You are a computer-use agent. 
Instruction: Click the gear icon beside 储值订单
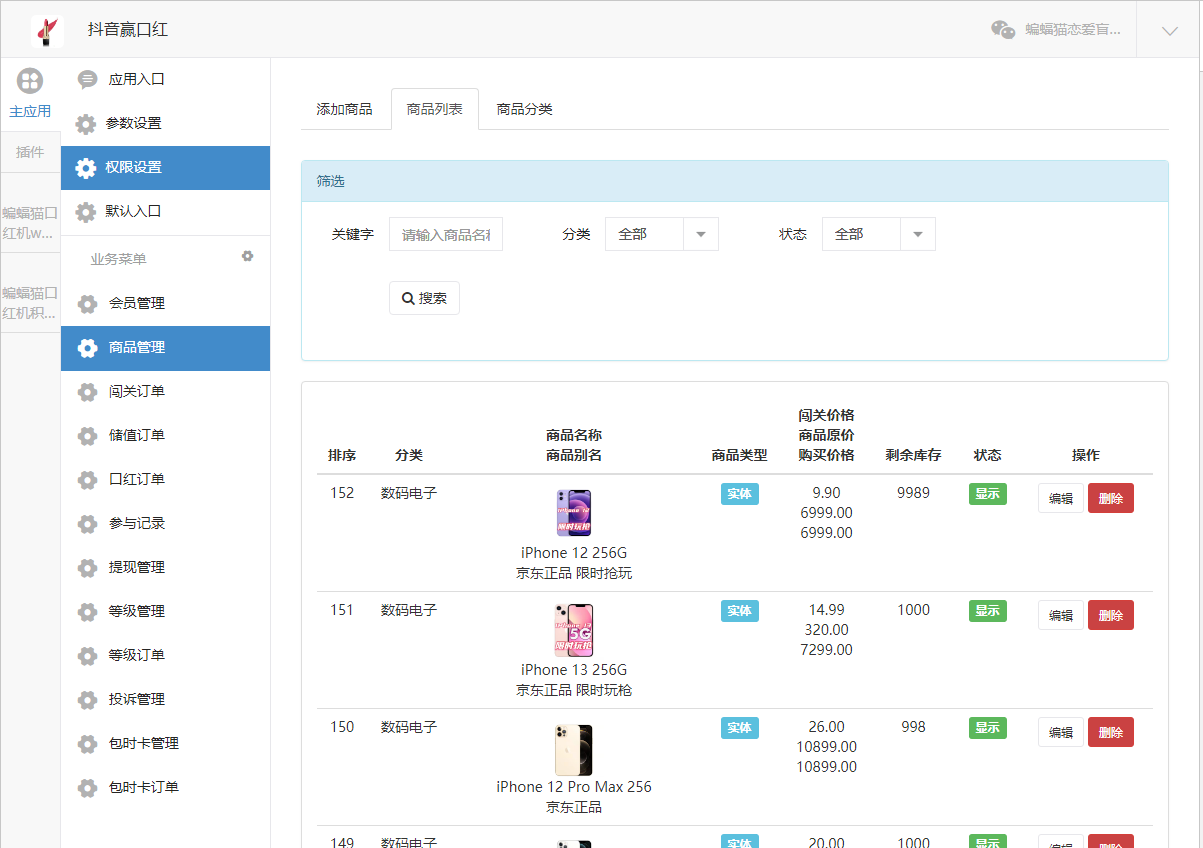point(88,436)
